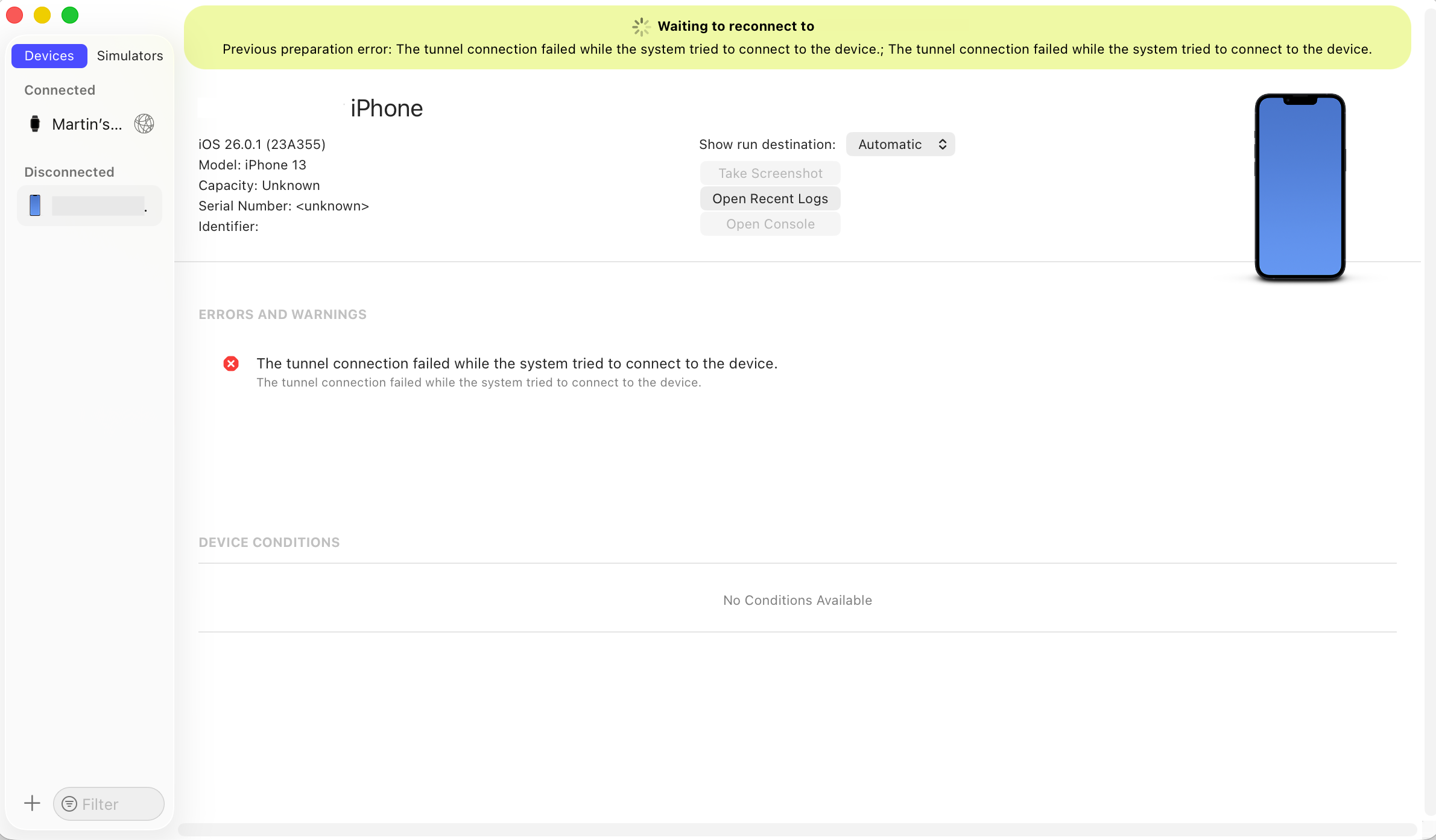Image resolution: width=1436 pixels, height=840 pixels.
Task: Click the red error icon in warnings
Action: [231, 364]
